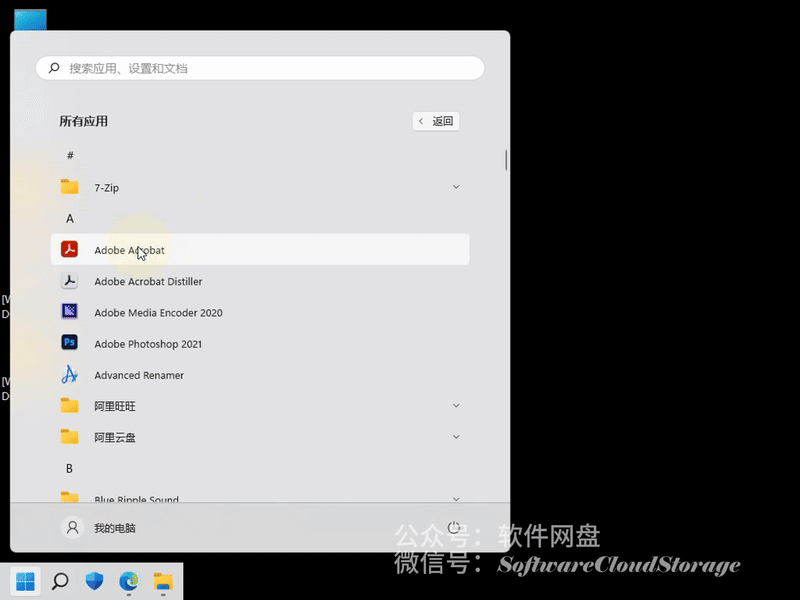Open Adobe Media Encoder 2020
This screenshot has width=800, height=600.
[158, 312]
